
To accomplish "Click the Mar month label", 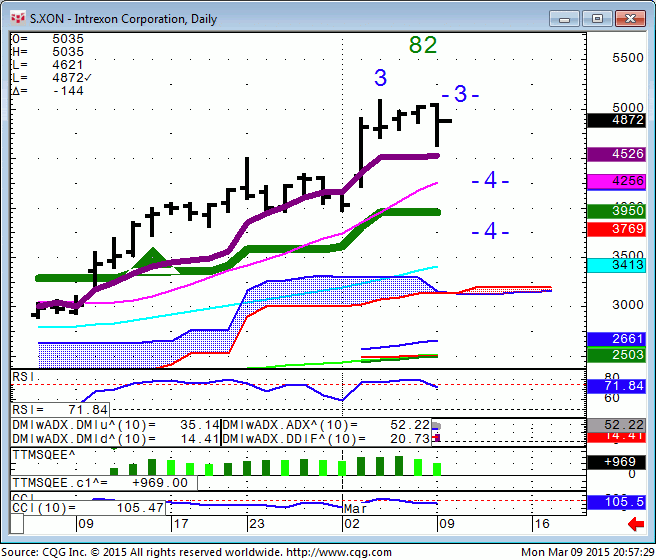I will click(x=355, y=509).
